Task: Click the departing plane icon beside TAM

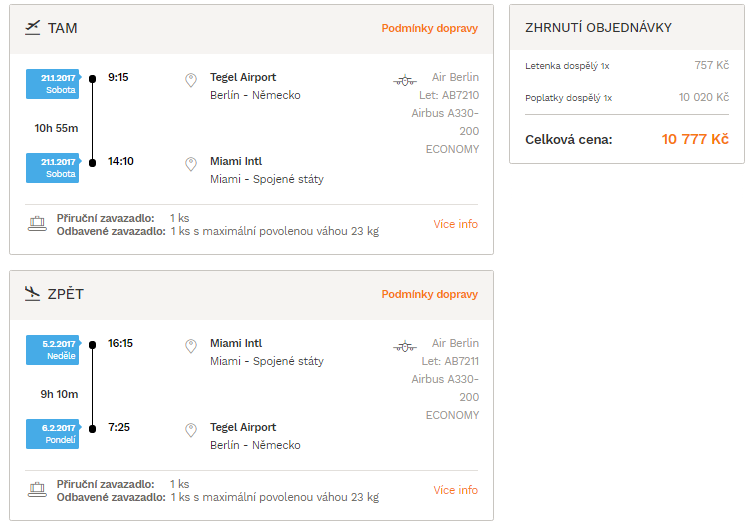Action: (33, 28)
